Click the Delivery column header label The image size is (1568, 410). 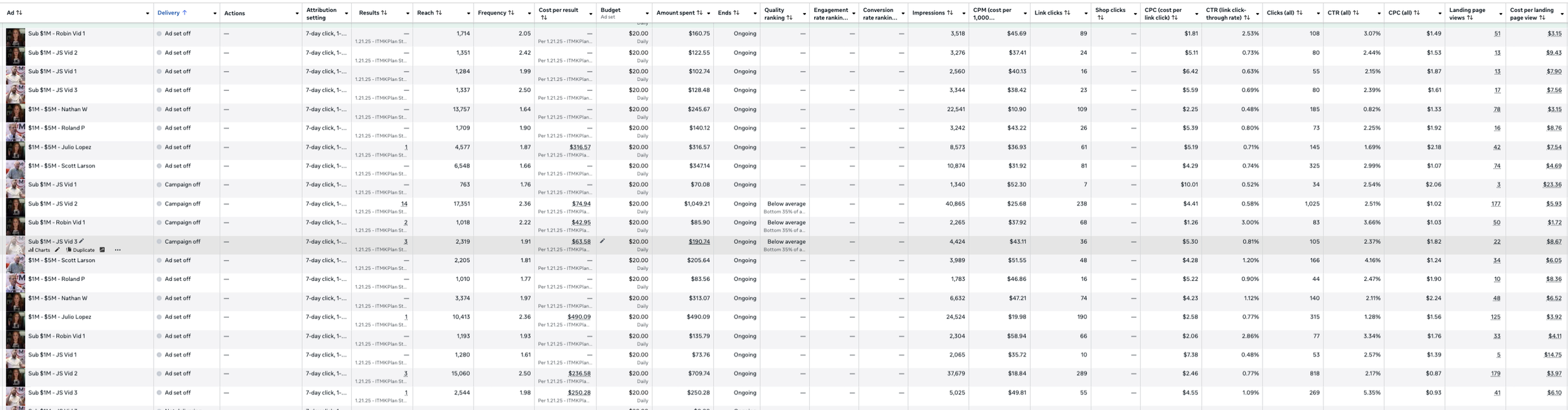tap(168, 13)
